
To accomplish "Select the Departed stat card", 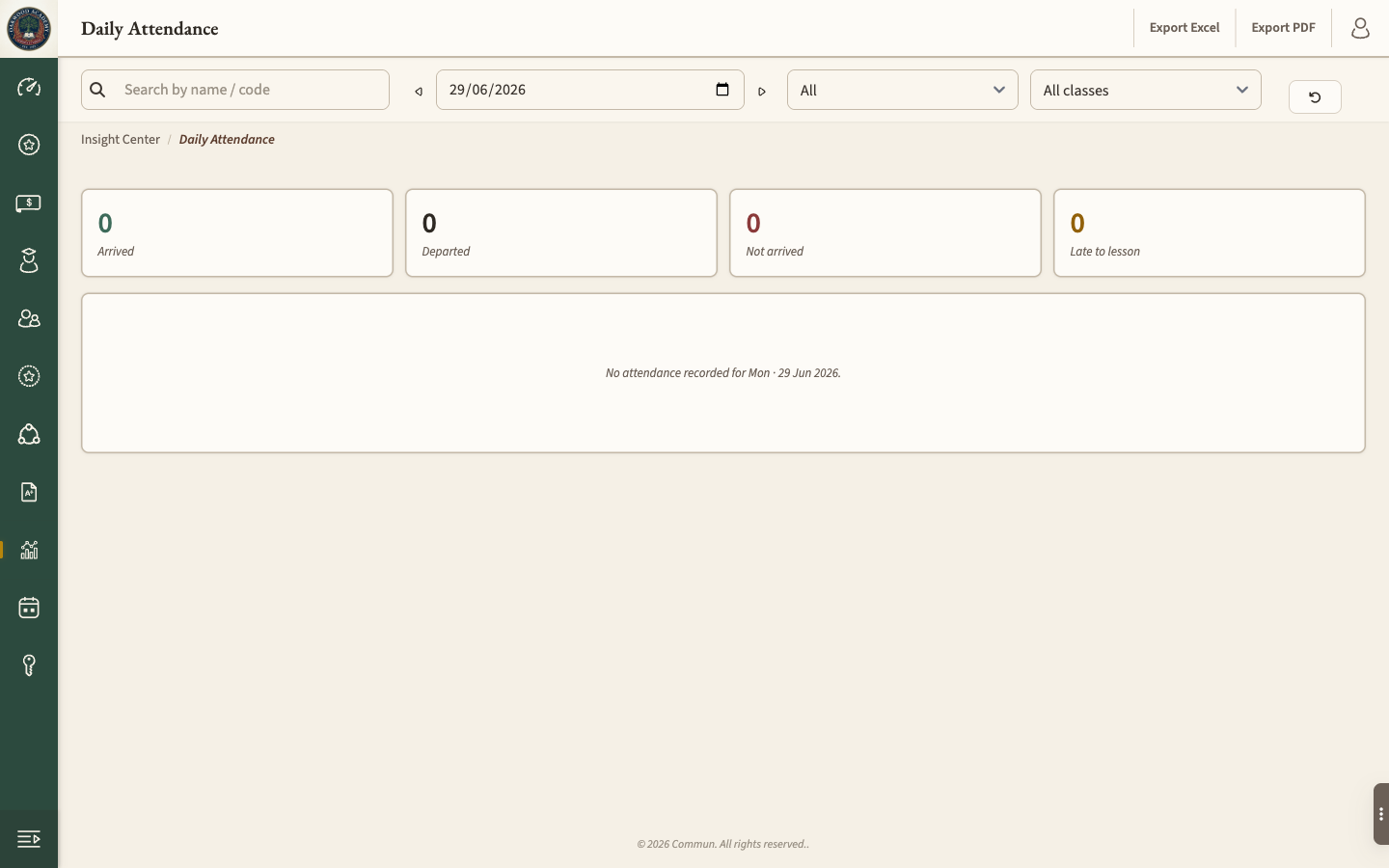I will coord(561,232).
